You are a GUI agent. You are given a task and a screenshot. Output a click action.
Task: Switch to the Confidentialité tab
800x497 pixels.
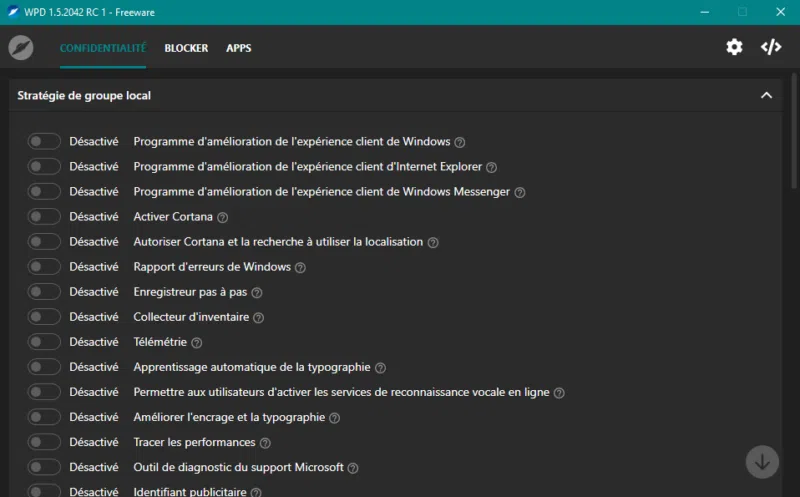pyautogui.click(x=103, y=48)
